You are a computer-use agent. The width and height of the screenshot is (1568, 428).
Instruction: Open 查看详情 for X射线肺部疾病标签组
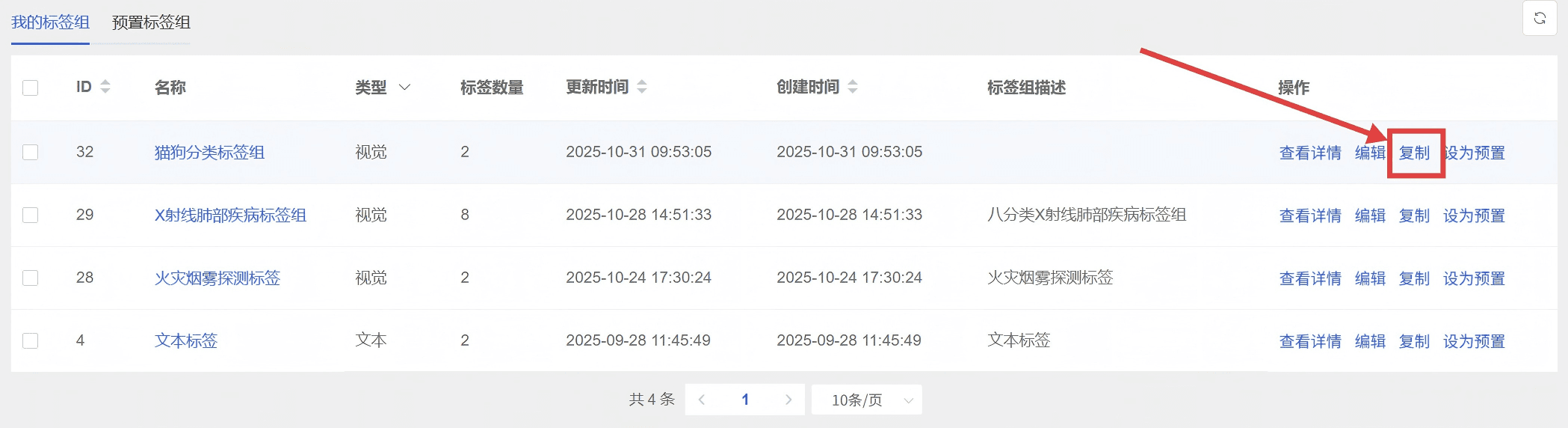(1310, 215)
